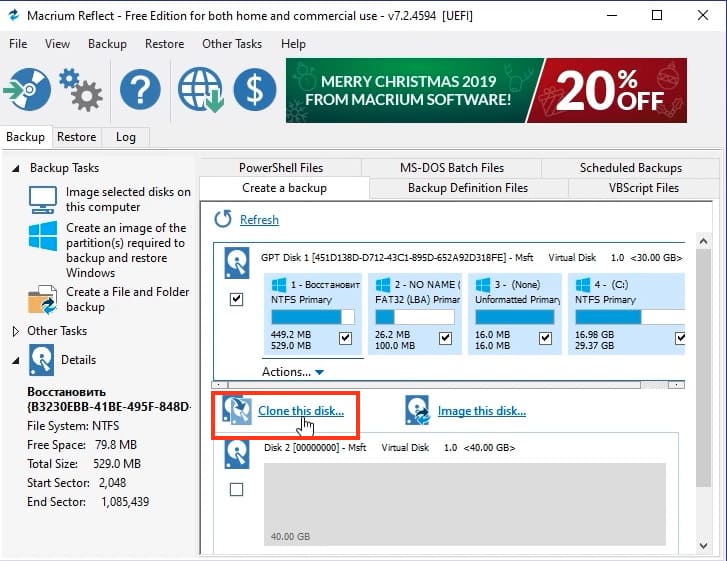Click the globe download updates icon
Image resolution: width=727 pixels, height=561 pixels.
(x=200, y=89)
